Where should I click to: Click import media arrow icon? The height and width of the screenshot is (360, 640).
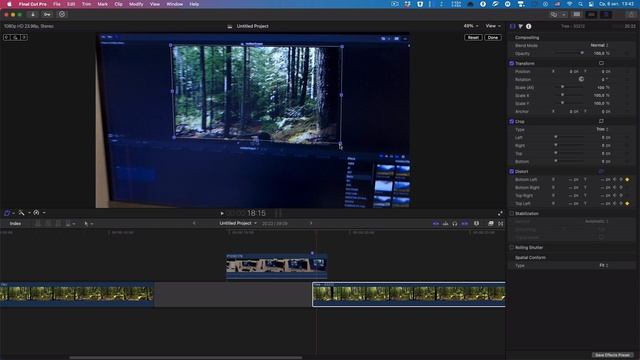(33, 14)
